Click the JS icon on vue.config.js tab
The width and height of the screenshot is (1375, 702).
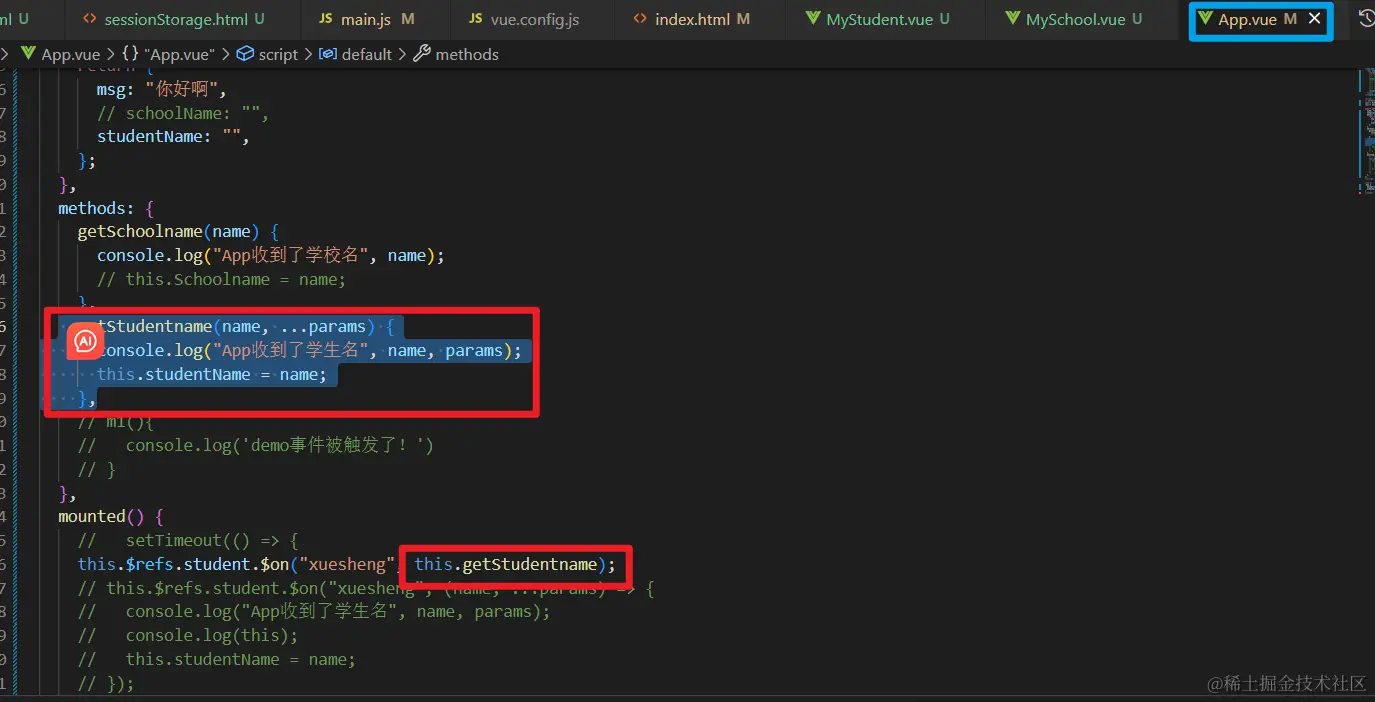click(x=475, y=19)
